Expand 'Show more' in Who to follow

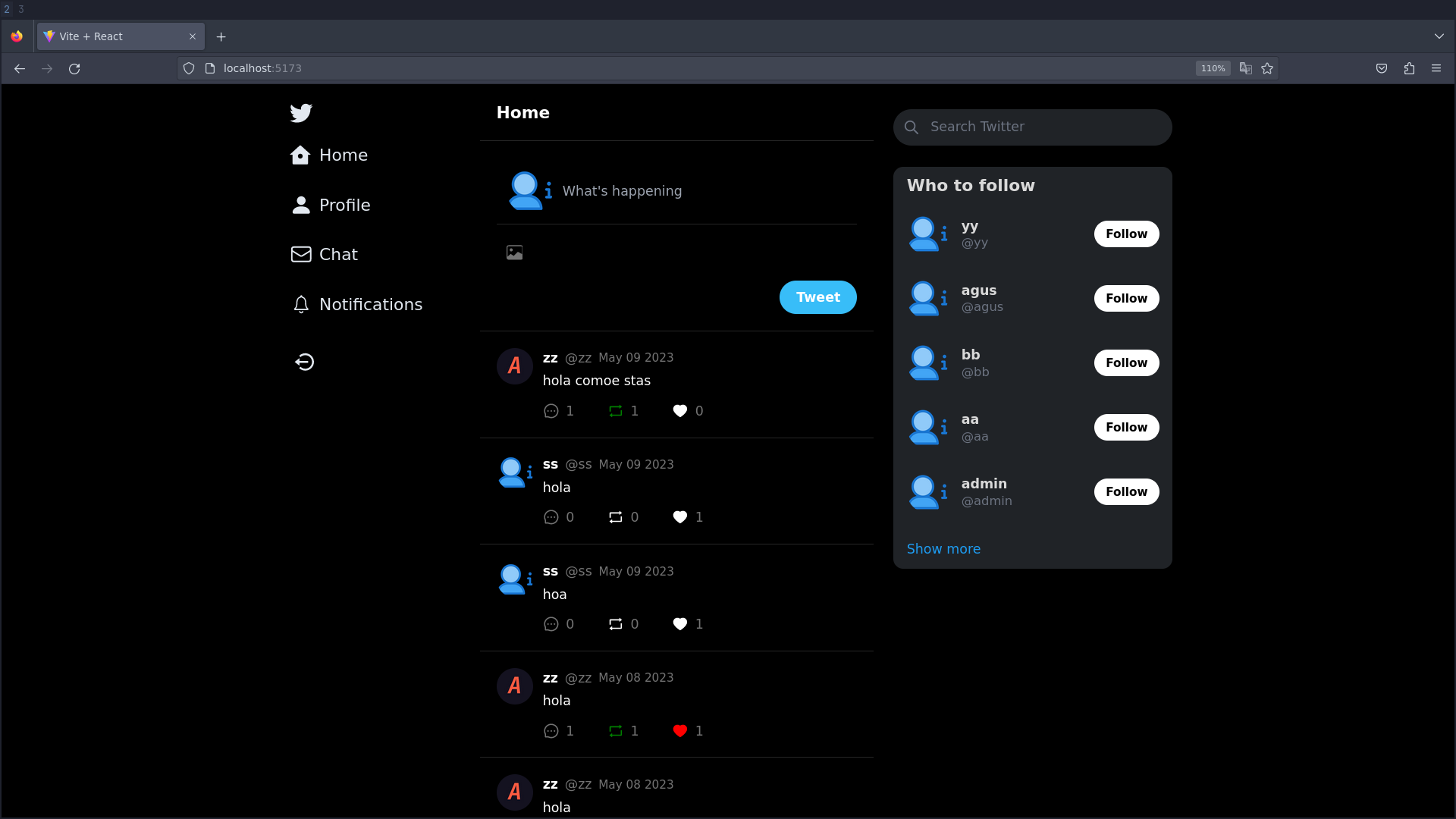tap(943, 548)
